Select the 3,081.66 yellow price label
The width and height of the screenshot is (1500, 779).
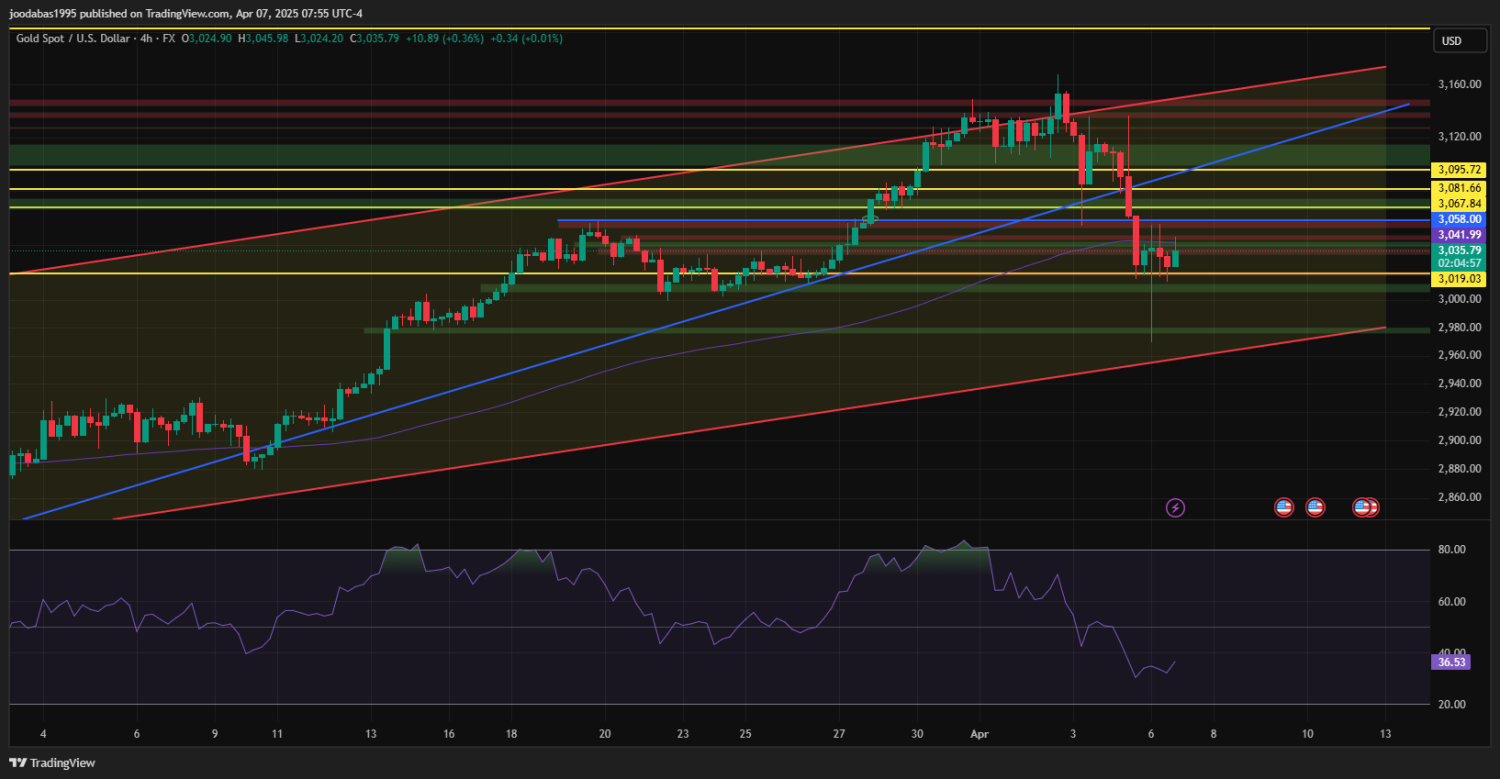(1459, 188)
